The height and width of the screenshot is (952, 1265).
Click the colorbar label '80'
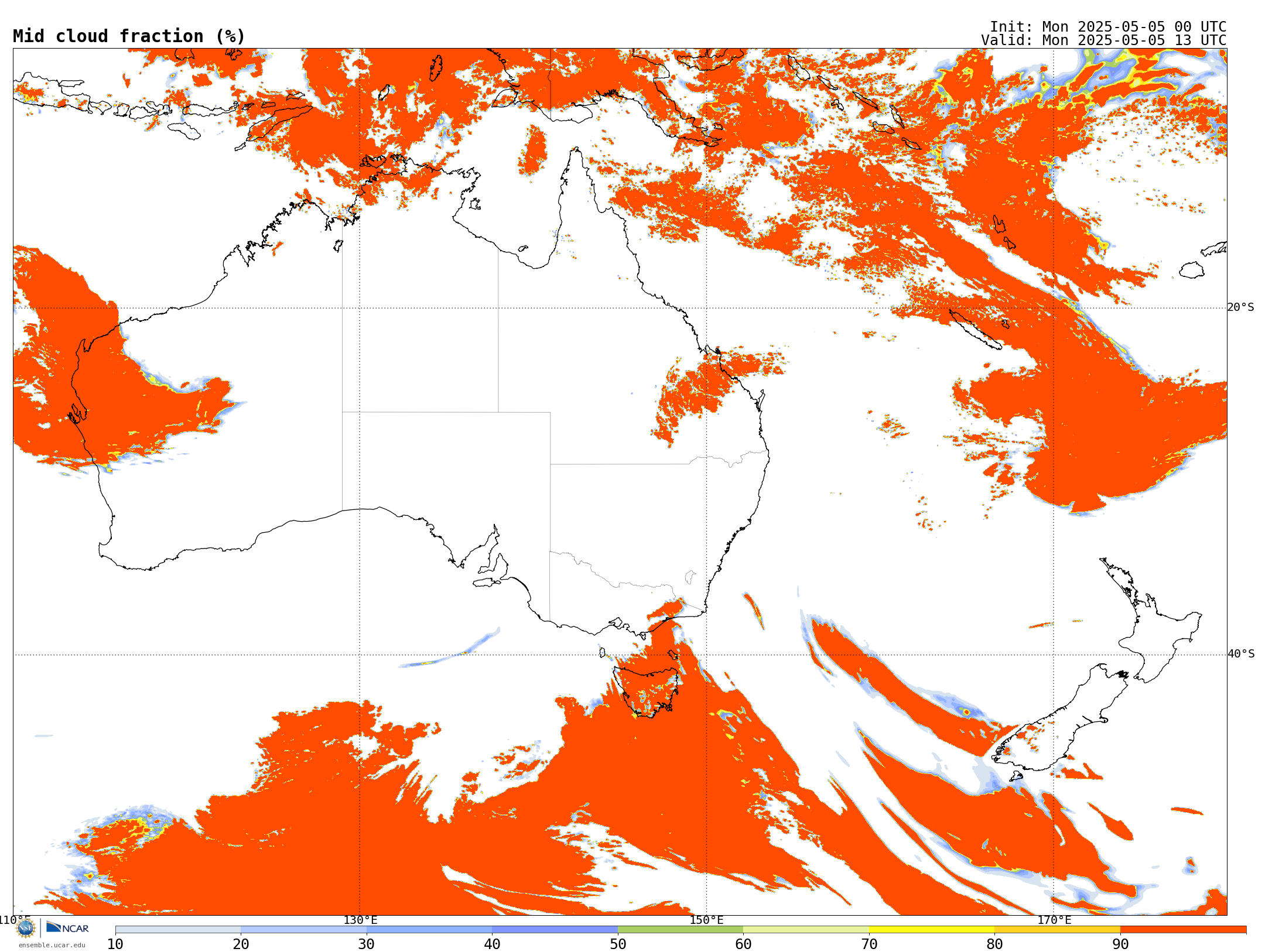[994, 944]
